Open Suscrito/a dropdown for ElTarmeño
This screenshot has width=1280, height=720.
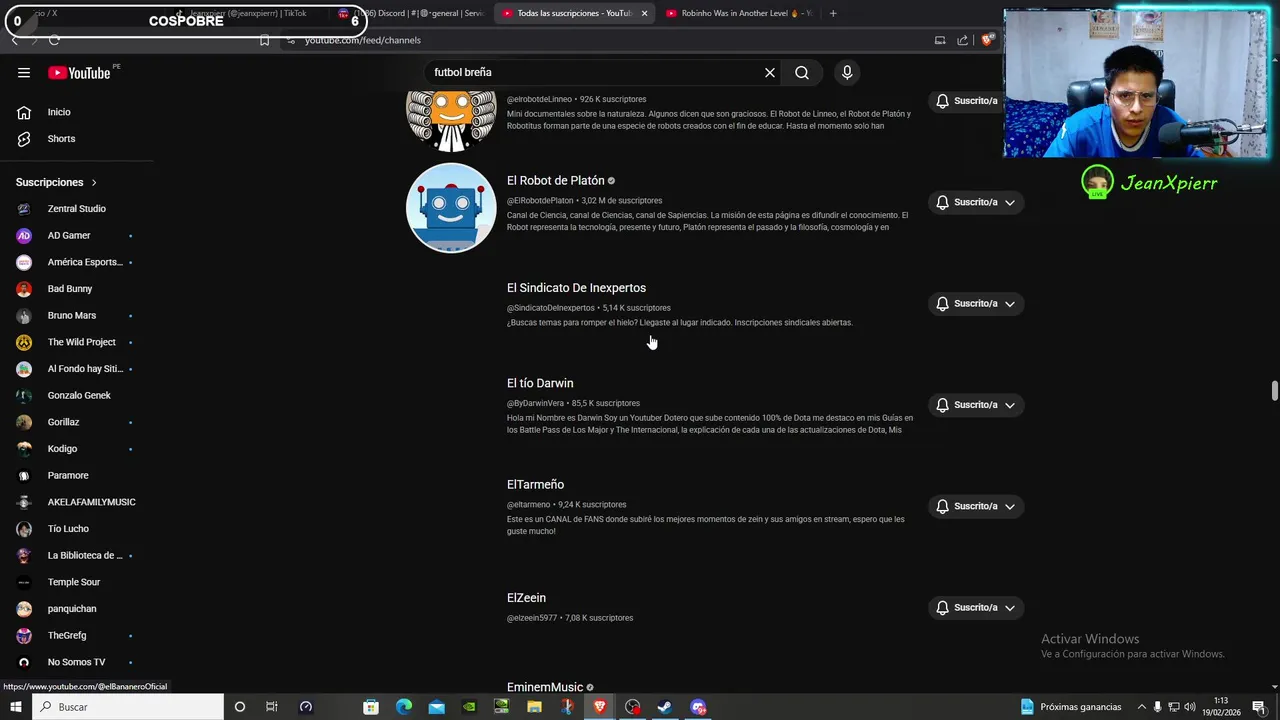[976, 506]
